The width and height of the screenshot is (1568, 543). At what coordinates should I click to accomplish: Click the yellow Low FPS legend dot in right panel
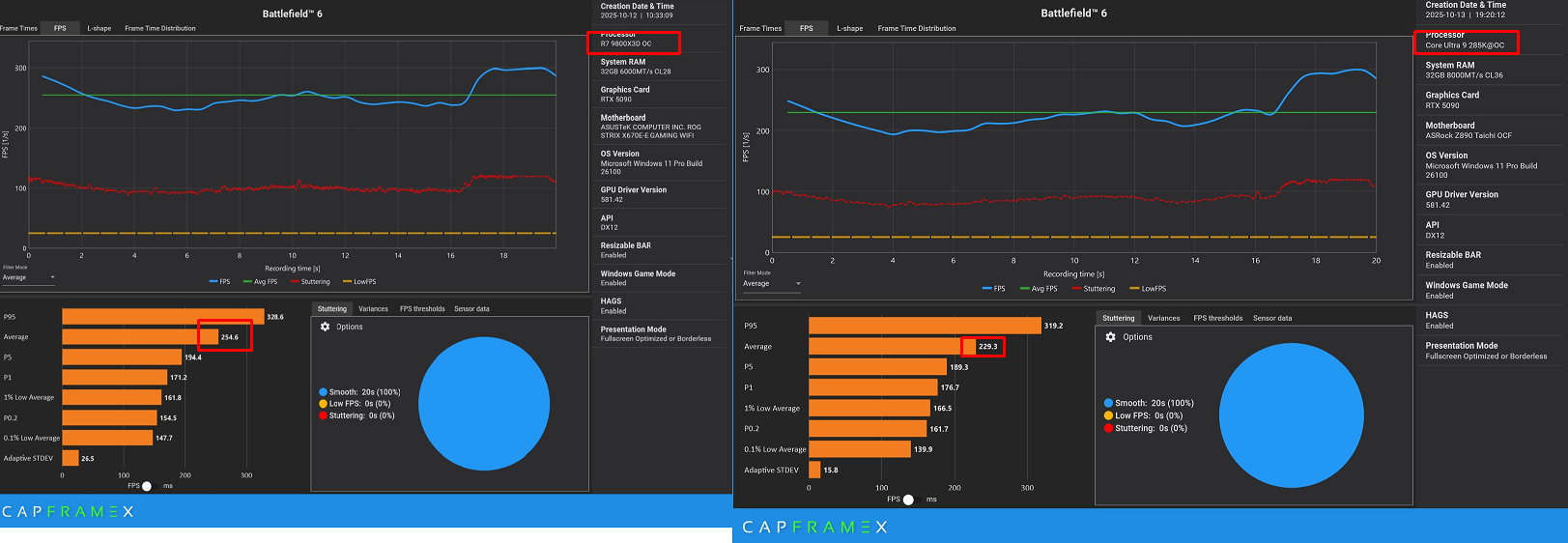point(1108,415)
